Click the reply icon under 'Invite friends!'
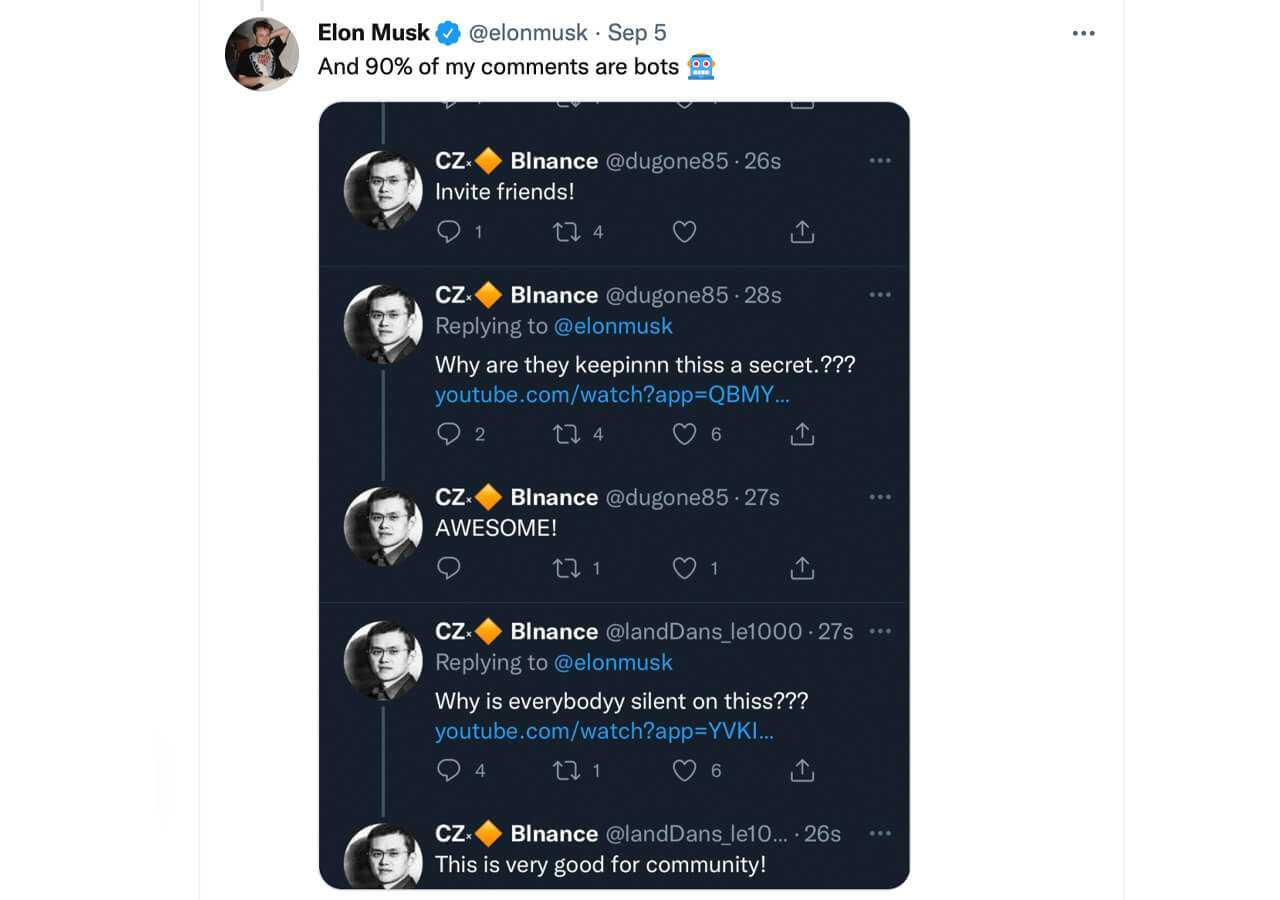This screenshot has height=900, width=1280. click(450, 232)
